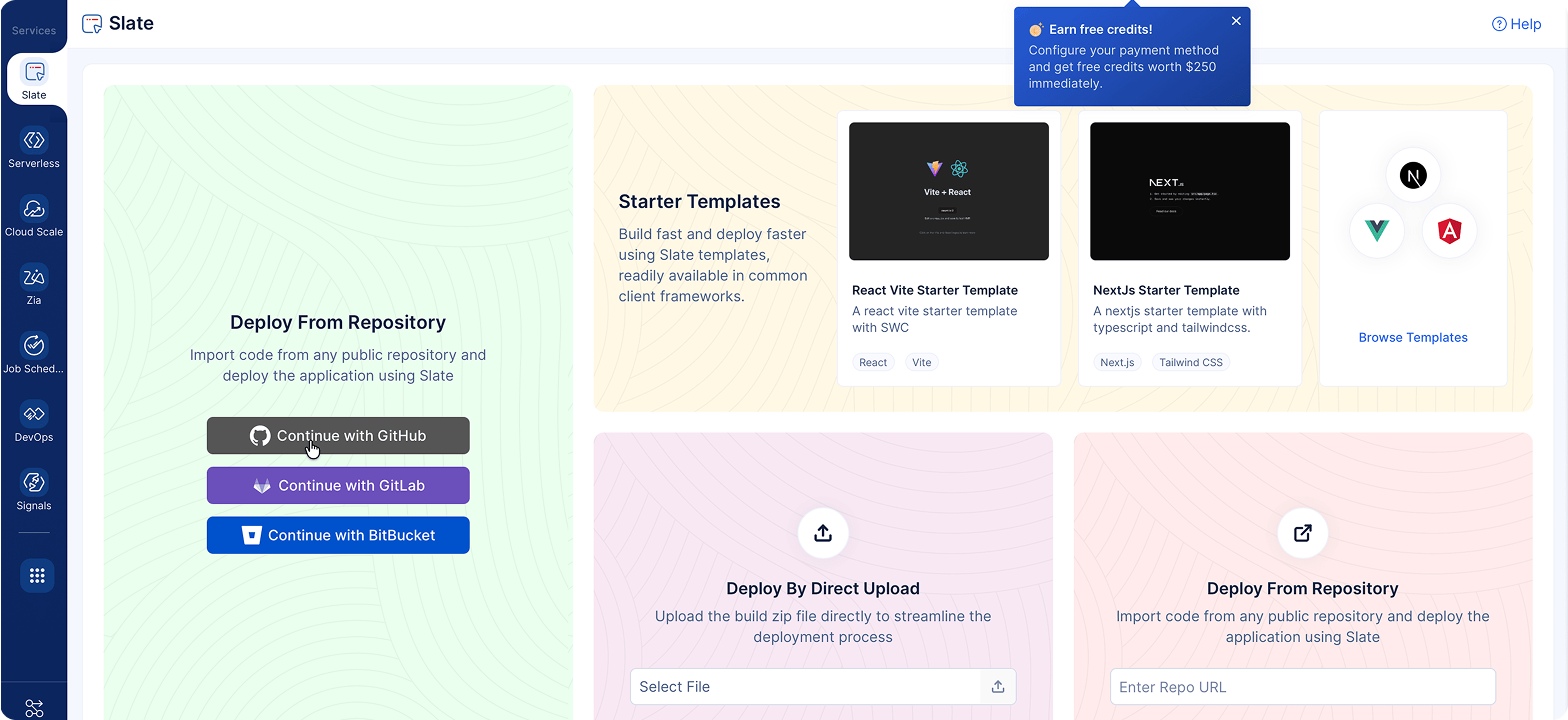This screenshot has width=1568, height=720.
Task: Click the React tag chip
Action: (x=873, y=363)
